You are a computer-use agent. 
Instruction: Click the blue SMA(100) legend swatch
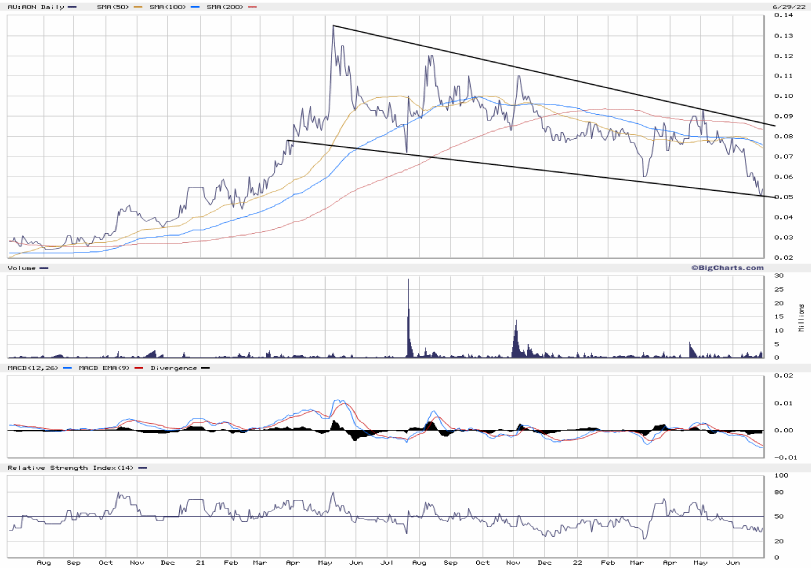(x=194, y=7)
